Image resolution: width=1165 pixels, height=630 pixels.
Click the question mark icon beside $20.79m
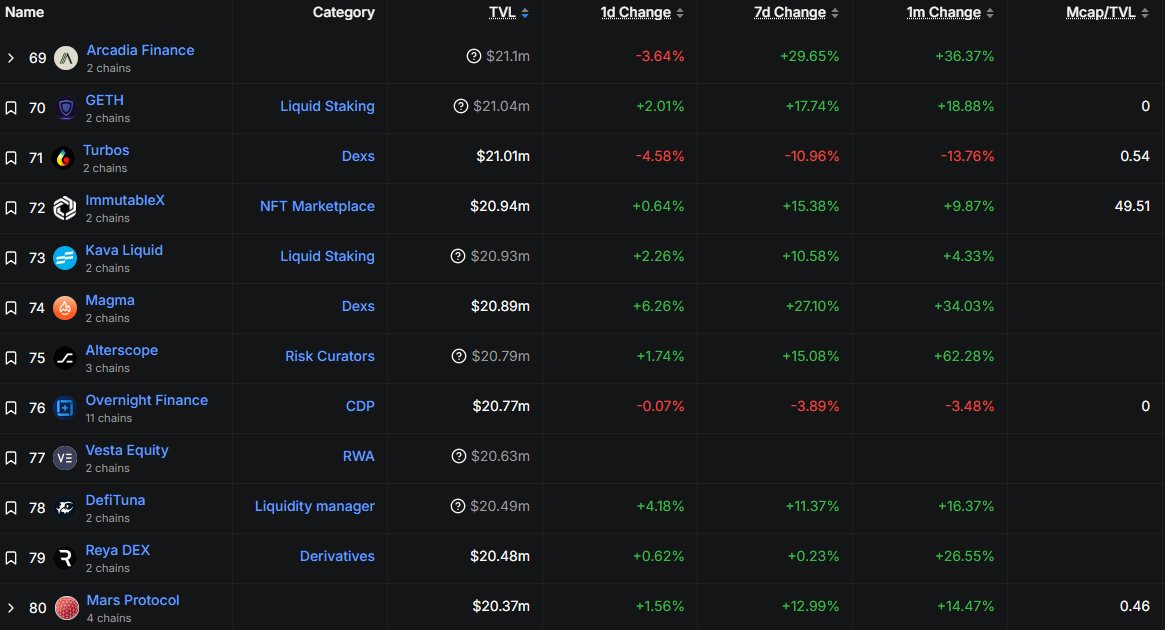[x=458, y=356]
